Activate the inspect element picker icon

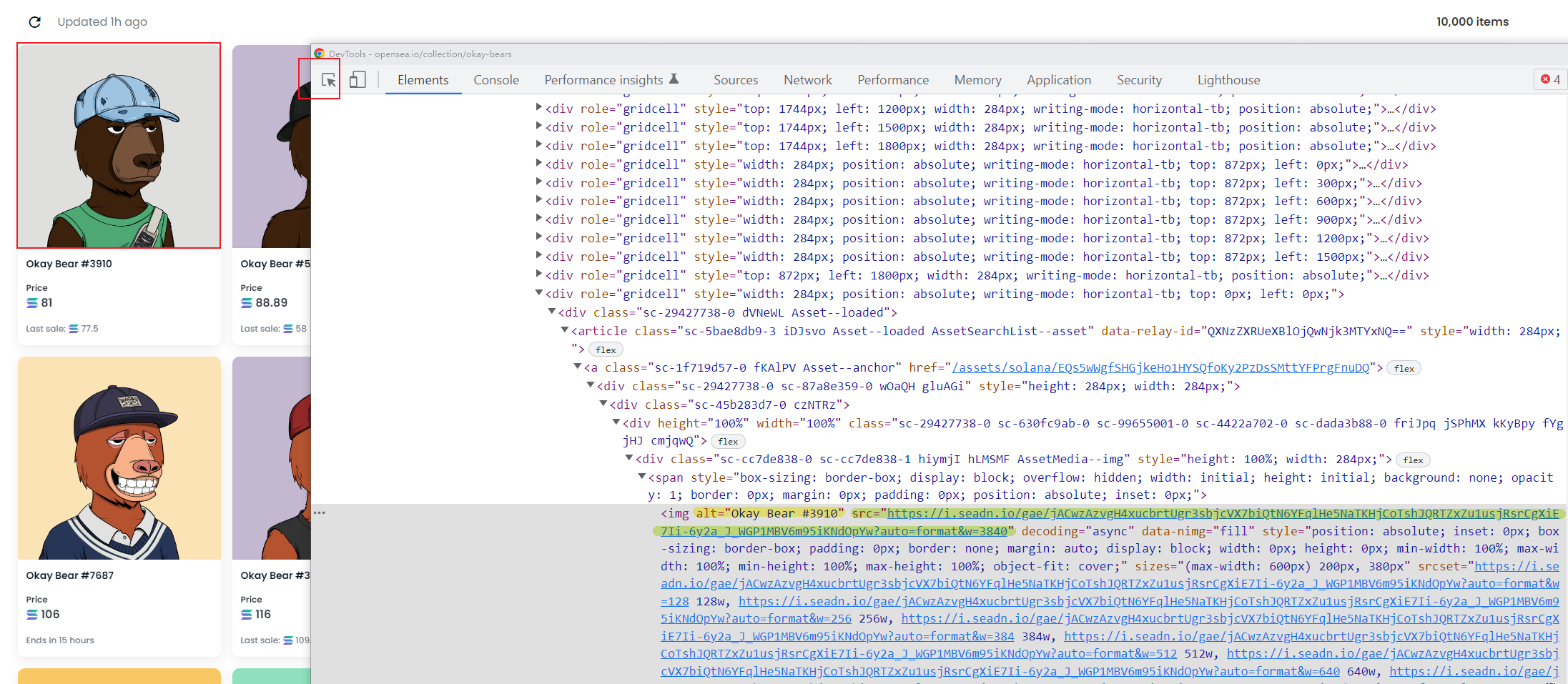(x=328, y=80)
